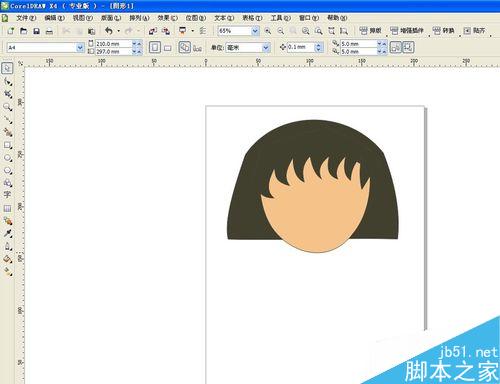Open the 帮助 (Help) menu

click(x=337, y=18)
